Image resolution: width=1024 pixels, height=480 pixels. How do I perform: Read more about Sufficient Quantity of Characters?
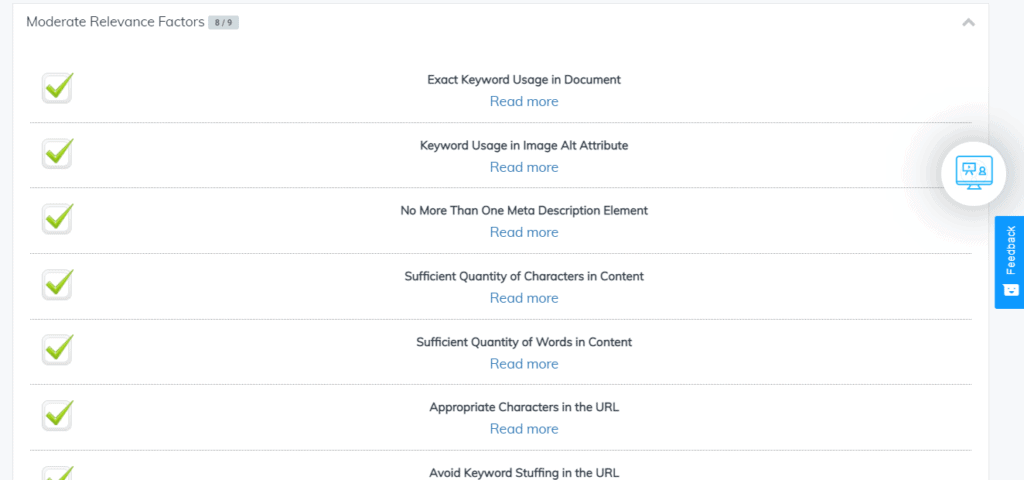(x=524, y=298)
